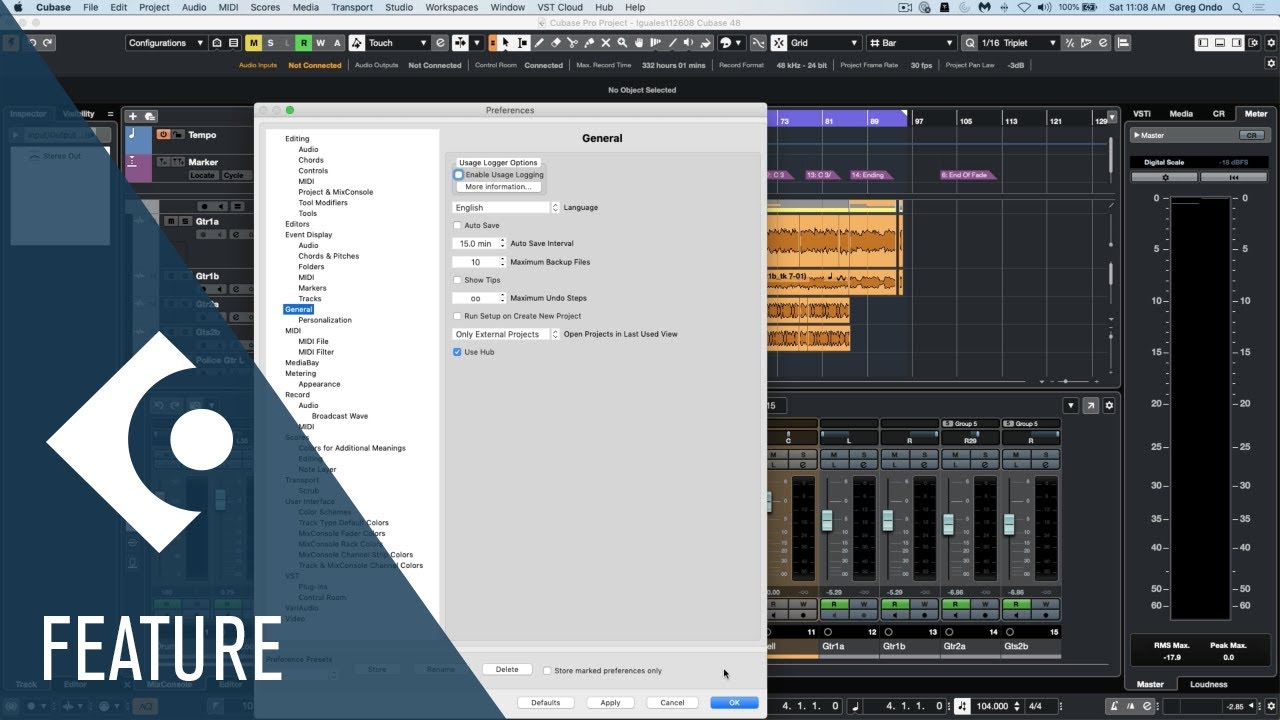This screenshot has height=720, width=1280.
Task: Click the Cancel button in Preferences
Action: (x=672, y=703)
